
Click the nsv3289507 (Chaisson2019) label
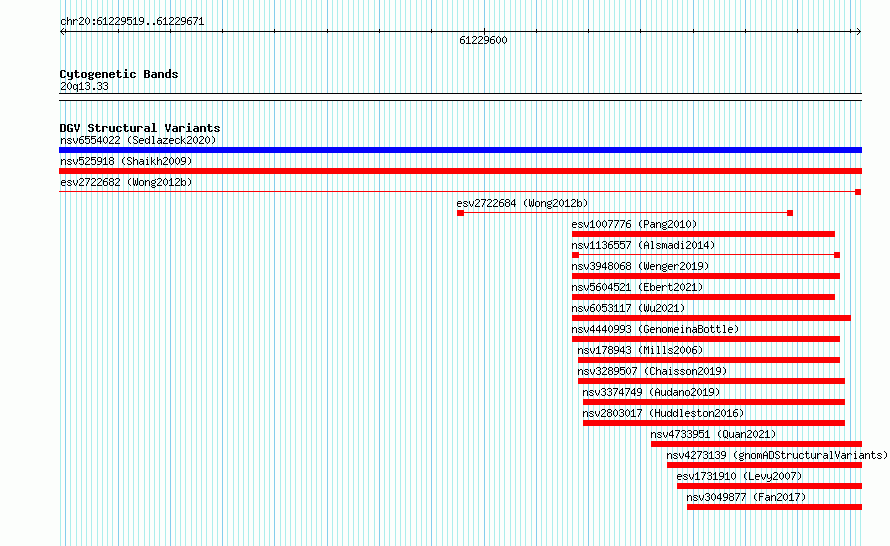point(652,371)
